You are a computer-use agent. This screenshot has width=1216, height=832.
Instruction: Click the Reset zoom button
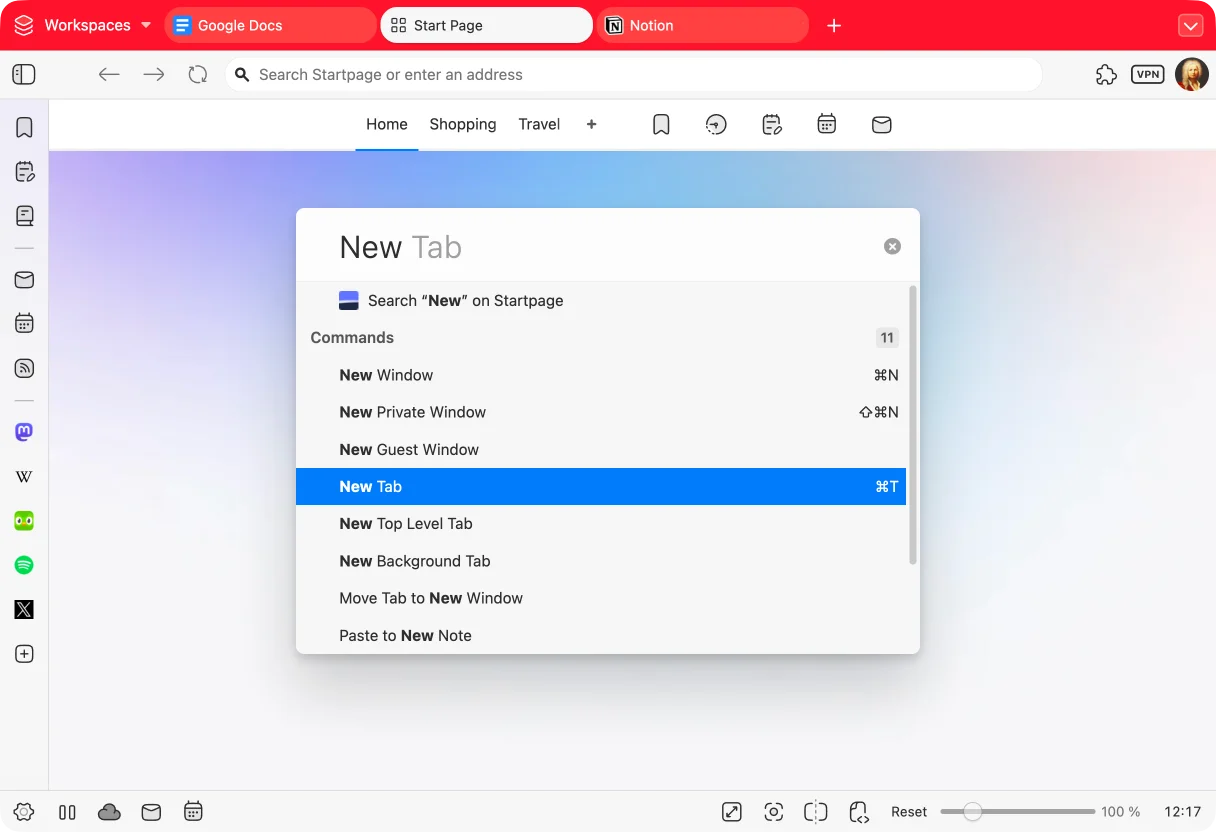click(x=909, y=812)
